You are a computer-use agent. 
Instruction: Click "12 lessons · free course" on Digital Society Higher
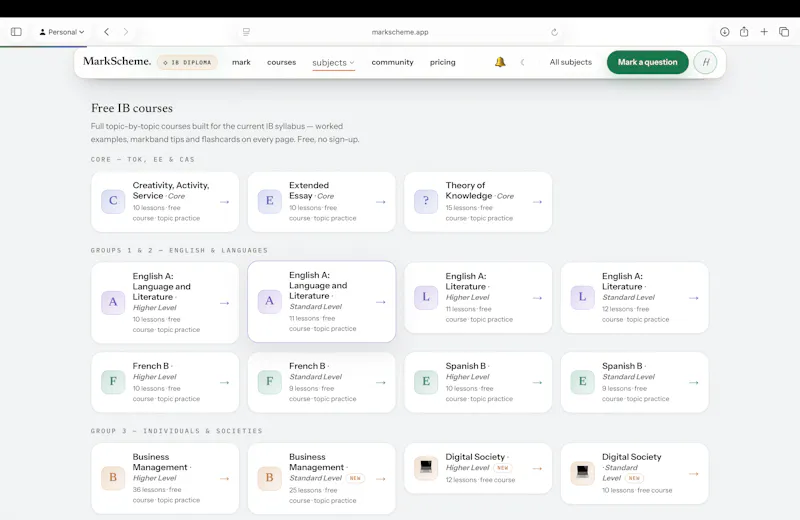click(x=480, y=480)
